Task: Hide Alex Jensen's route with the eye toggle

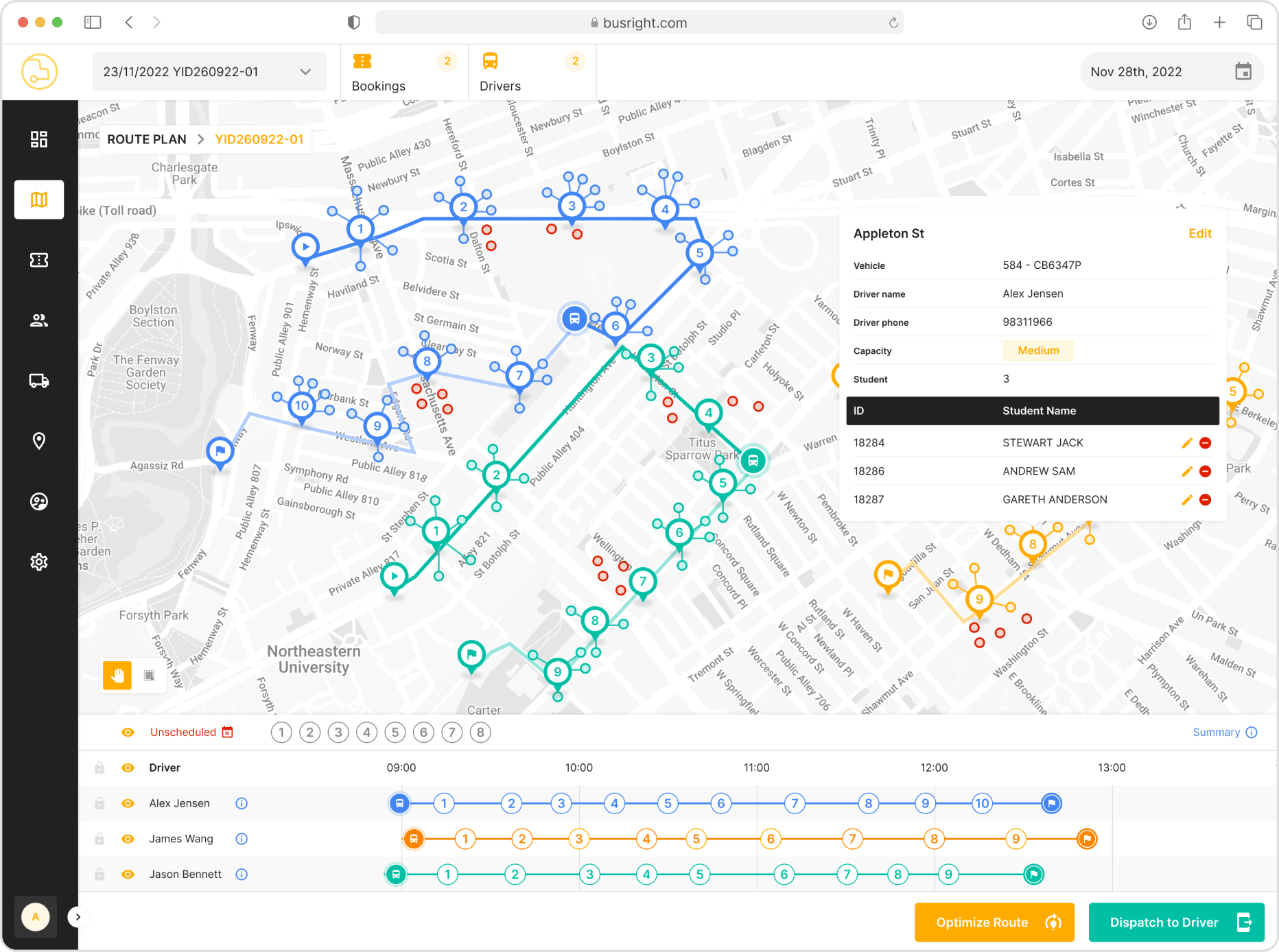Action: click(x=128, y=803)
